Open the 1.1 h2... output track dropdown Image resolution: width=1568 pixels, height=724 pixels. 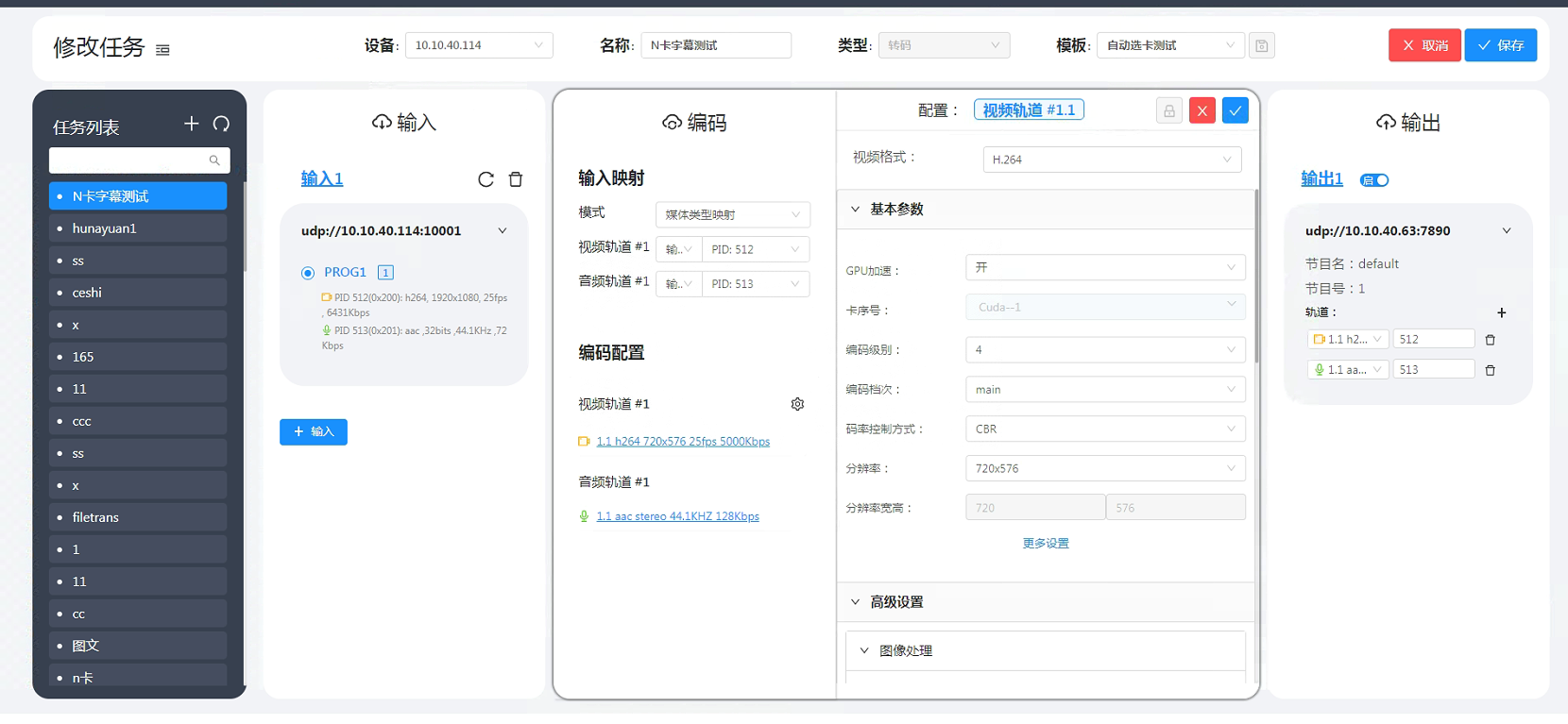(x=1347, y=340)
